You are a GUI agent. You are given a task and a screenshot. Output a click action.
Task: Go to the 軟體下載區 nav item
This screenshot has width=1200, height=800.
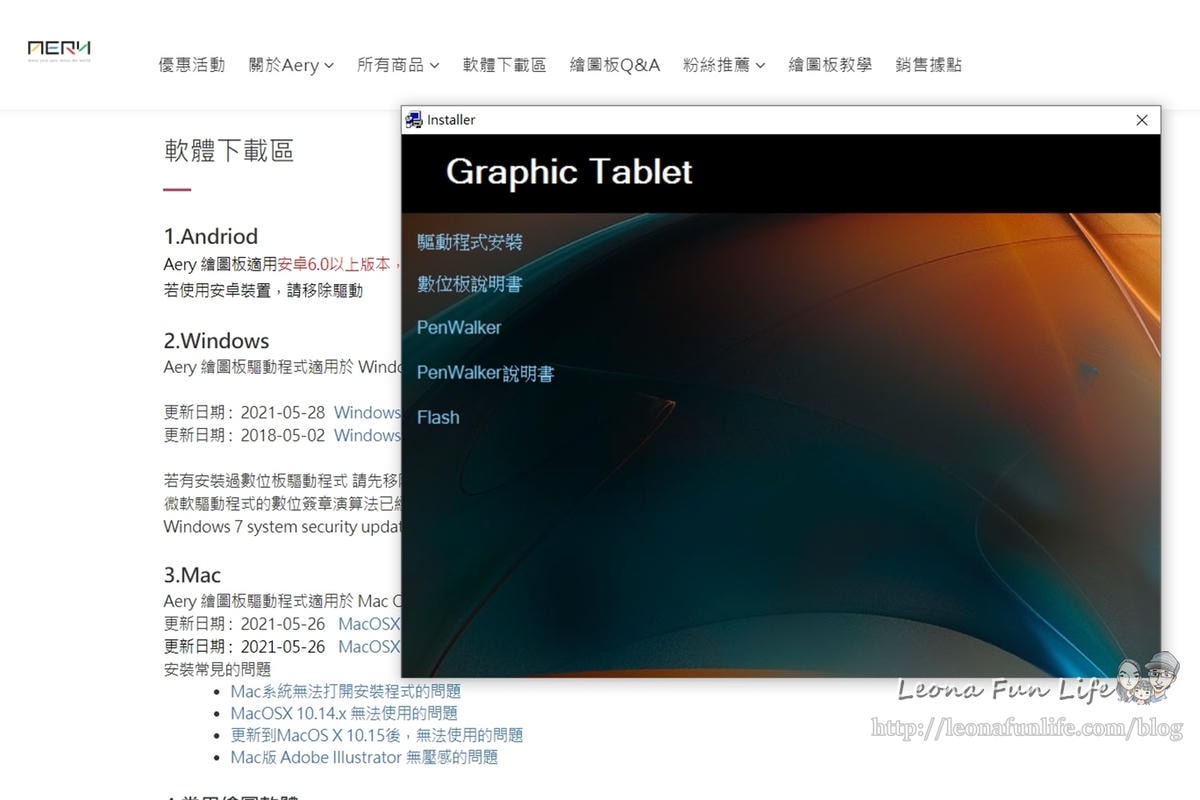[x=504, y=65]
